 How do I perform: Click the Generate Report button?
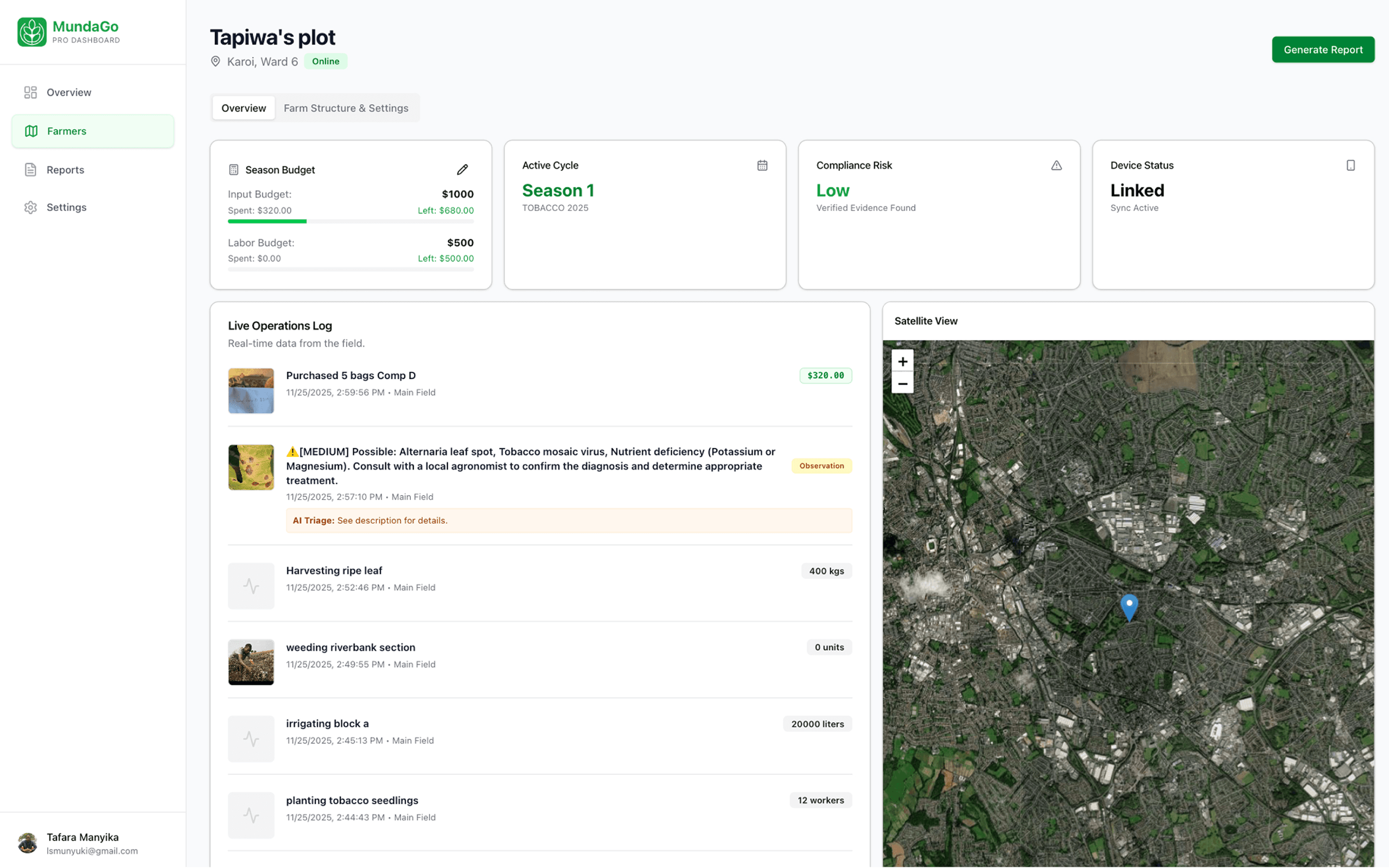coord(1323,49)
